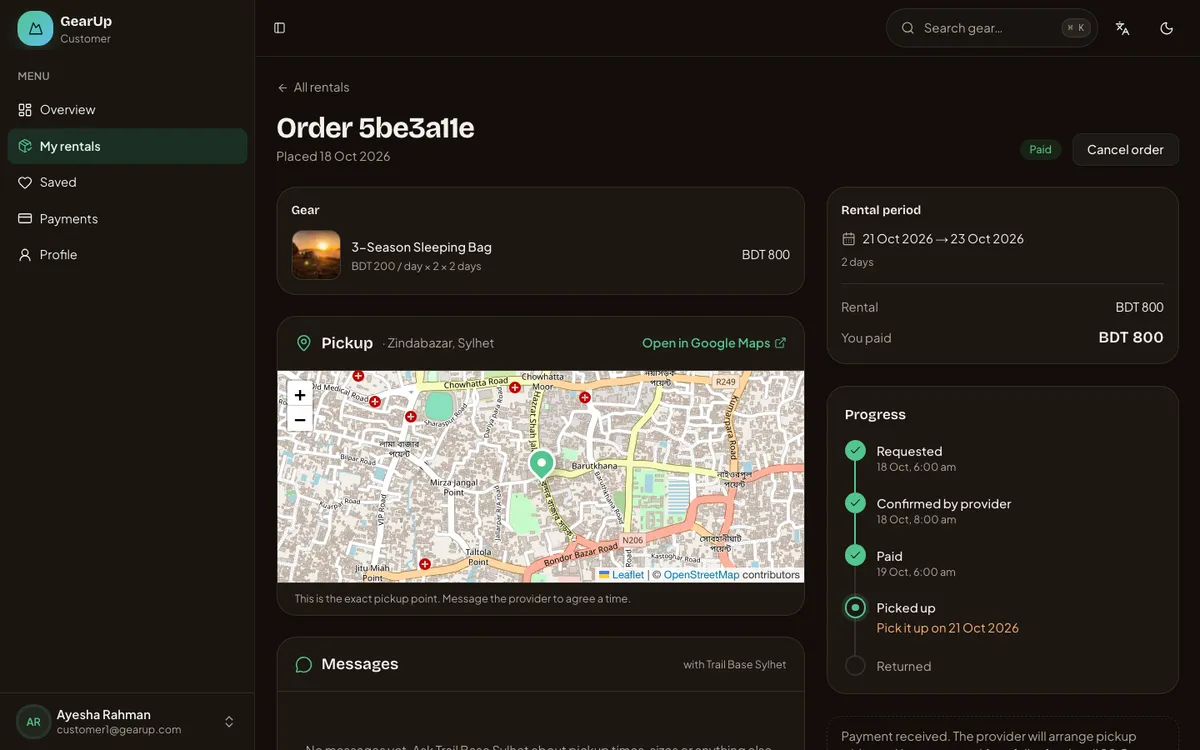
Task: Click the Paid step checkmark
Action: click(x=855, y=555)
